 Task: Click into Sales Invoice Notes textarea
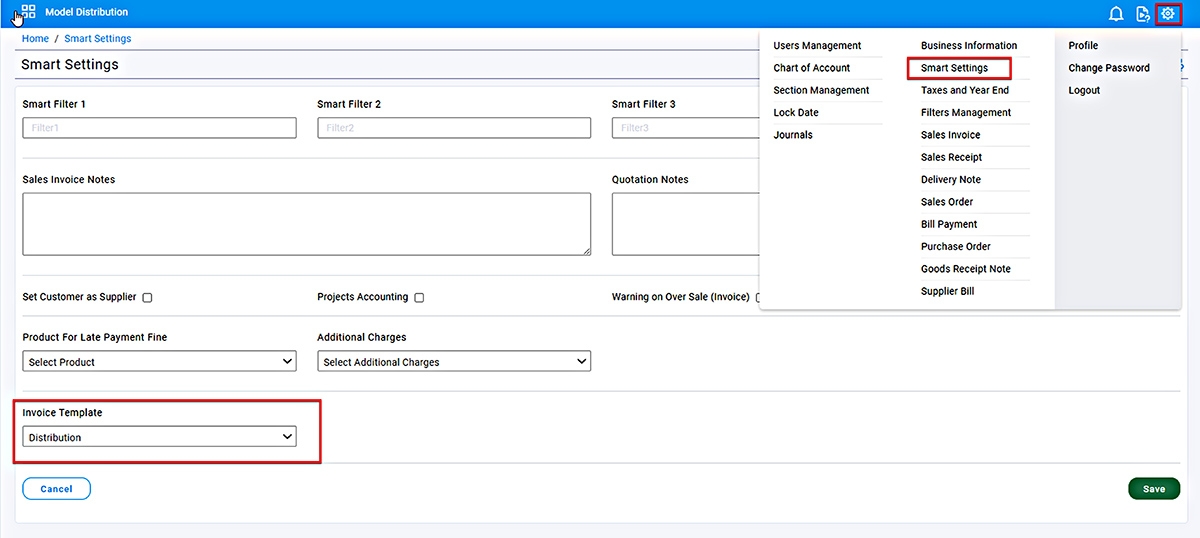pos(306,224)
